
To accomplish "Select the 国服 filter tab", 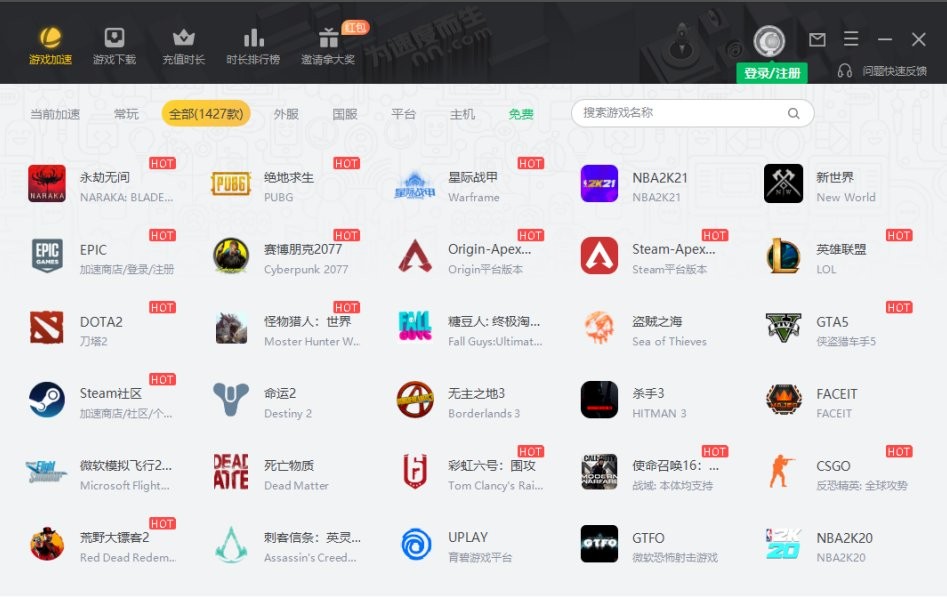I will tap(345, 114).
